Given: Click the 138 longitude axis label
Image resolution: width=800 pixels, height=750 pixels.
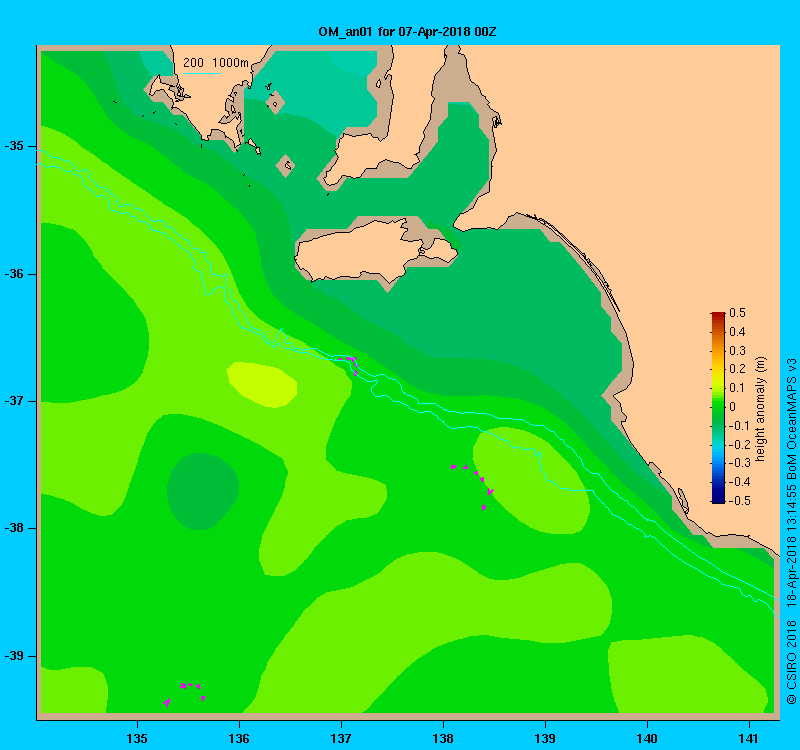Looking at the screenshot, I should [x=443, y=738].
